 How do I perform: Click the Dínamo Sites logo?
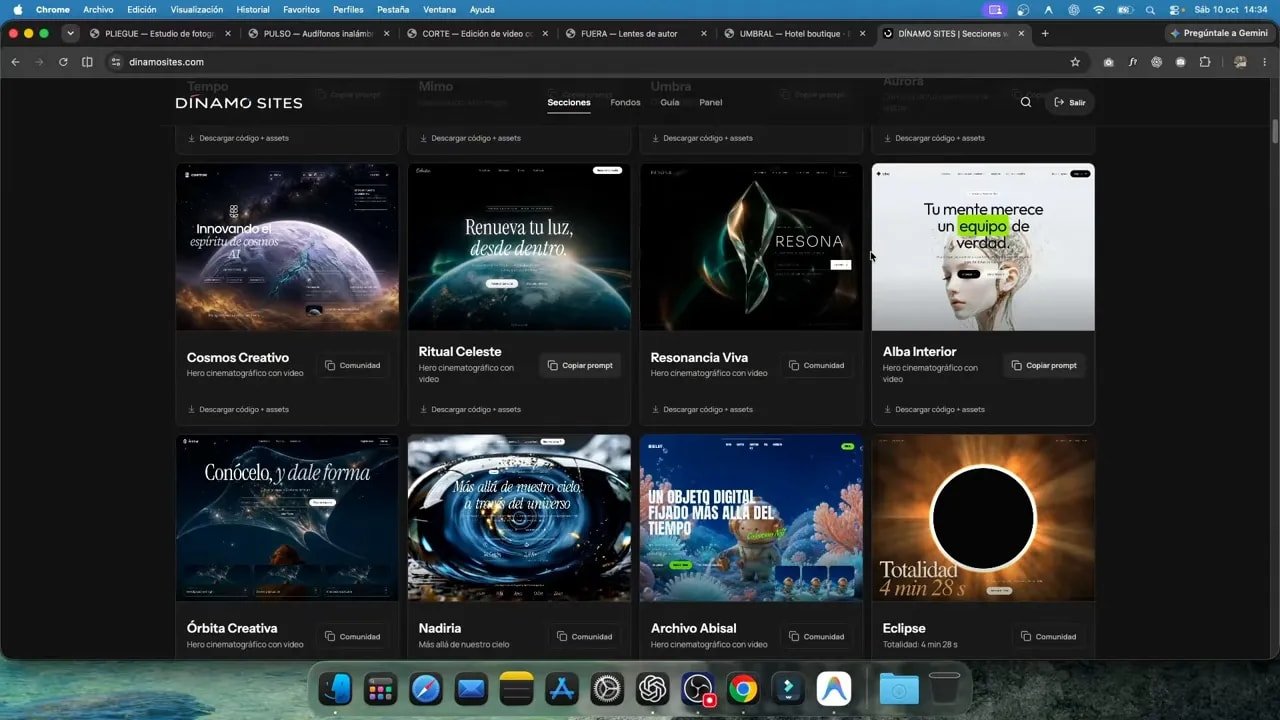click(238, 102)
